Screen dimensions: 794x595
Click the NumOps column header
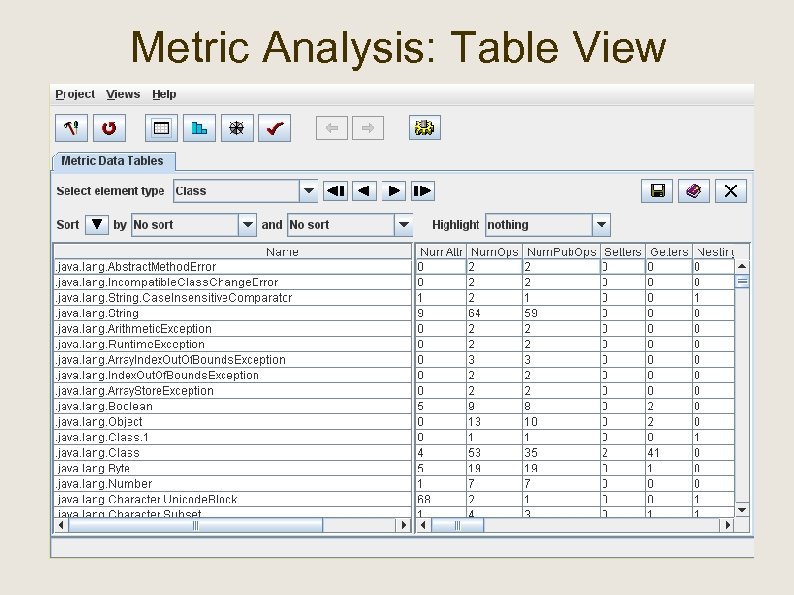(495, 252)
